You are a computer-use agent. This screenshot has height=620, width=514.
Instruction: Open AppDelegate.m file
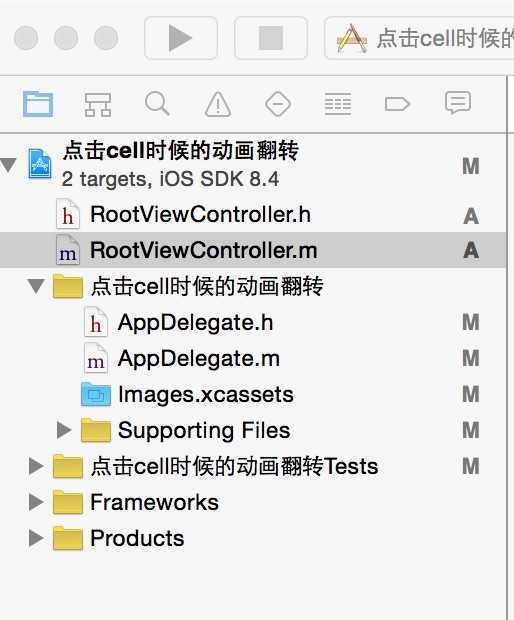[x=253, y=359]
